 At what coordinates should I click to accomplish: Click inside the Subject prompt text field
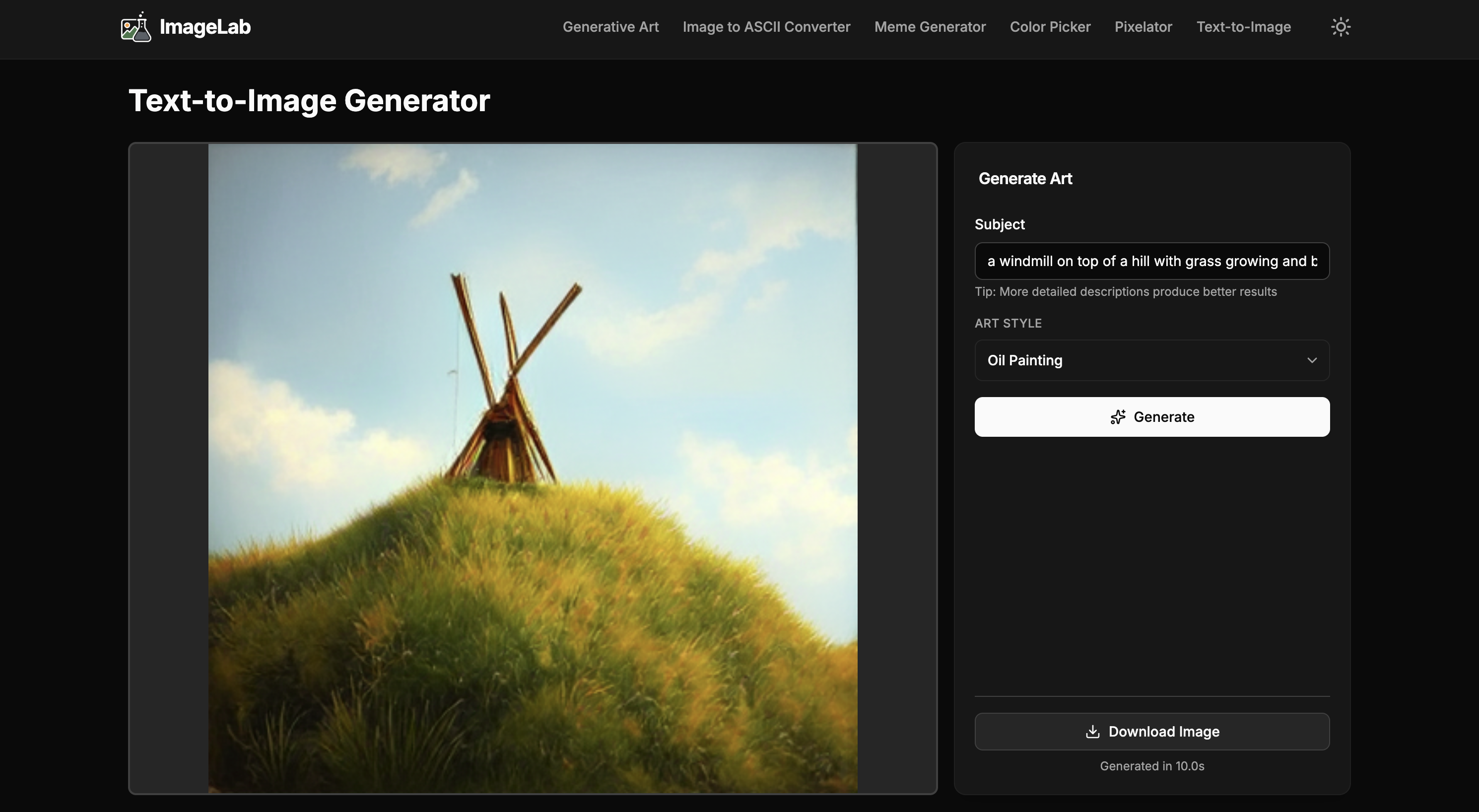(x=1151, y=261)
